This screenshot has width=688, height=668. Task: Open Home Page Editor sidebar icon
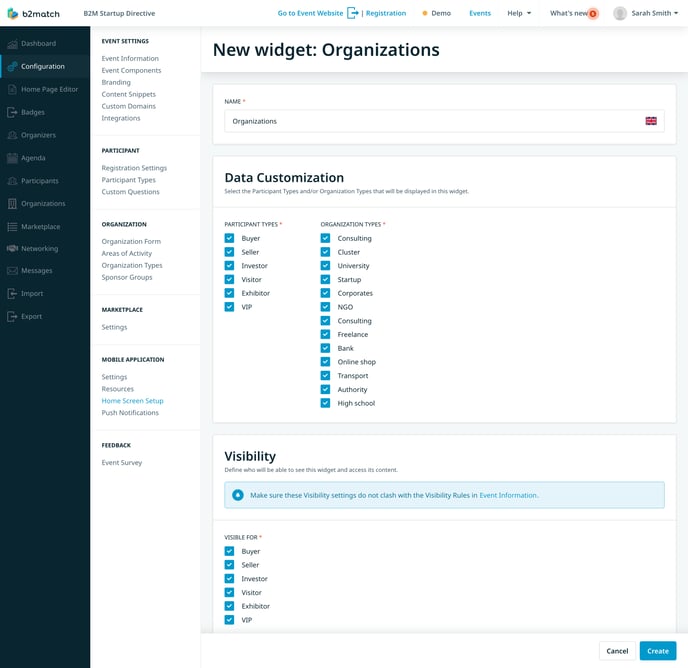point(12,89)
